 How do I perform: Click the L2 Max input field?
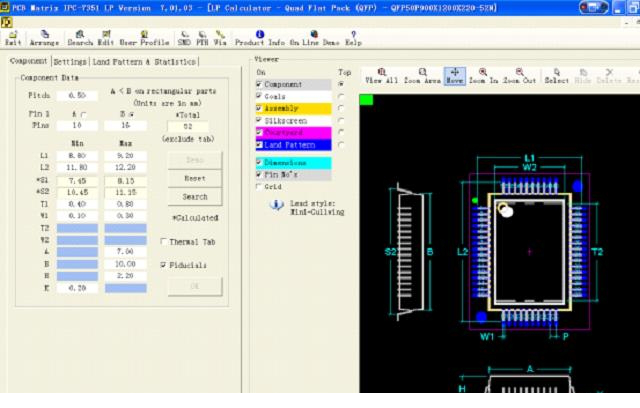coord(125,168)
